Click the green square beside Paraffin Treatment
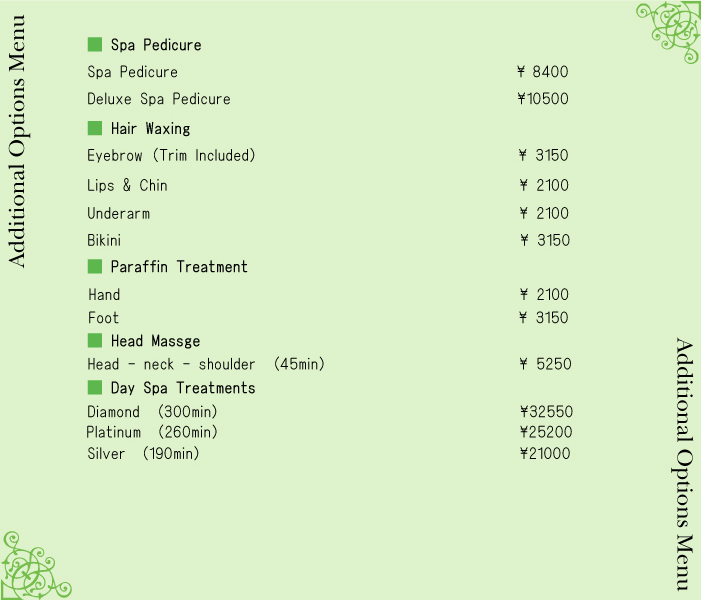The width and height of the screenshot is (701, 600). click(x=95, y=266)
